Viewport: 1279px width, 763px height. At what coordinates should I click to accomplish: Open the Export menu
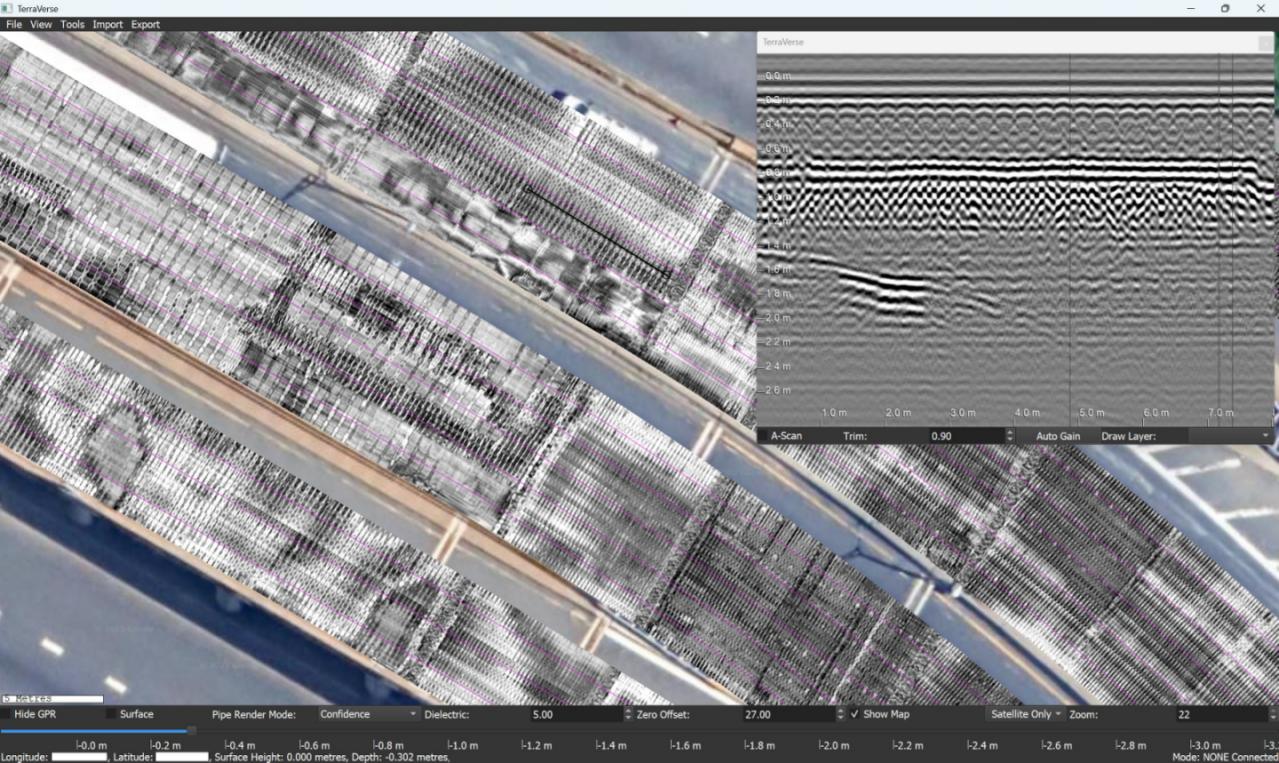pyautogui.click(x=145, y=24)
